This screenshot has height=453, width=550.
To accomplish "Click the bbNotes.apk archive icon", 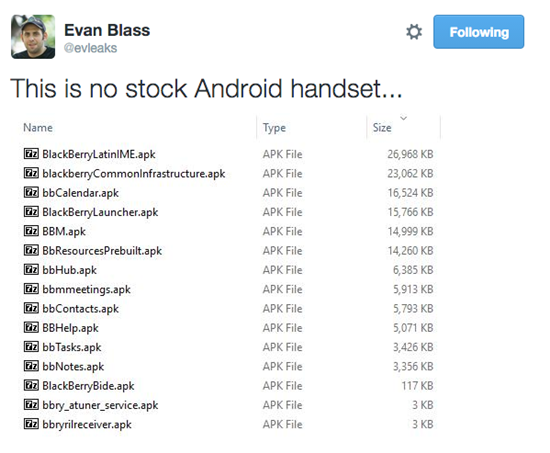I will pyautogui.click(x=31, y=366).
